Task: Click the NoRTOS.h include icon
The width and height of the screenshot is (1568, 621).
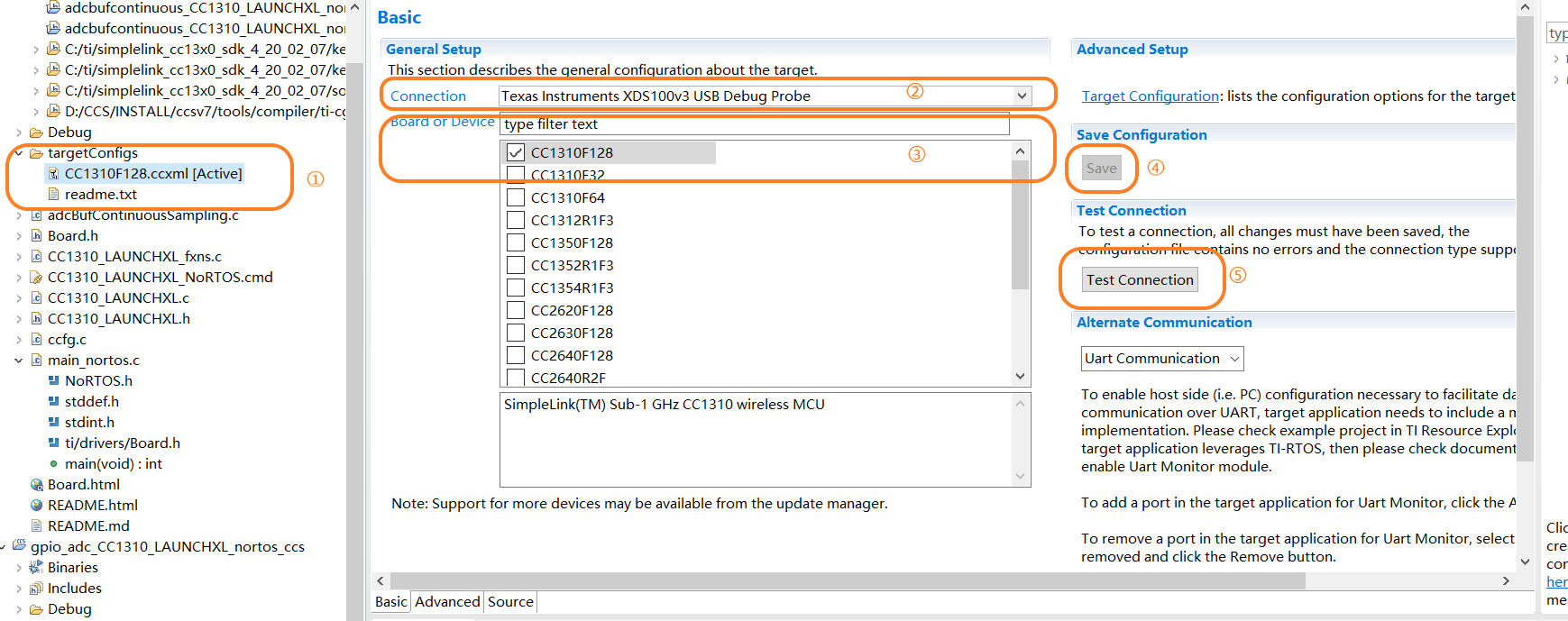Action: point(53,381)
